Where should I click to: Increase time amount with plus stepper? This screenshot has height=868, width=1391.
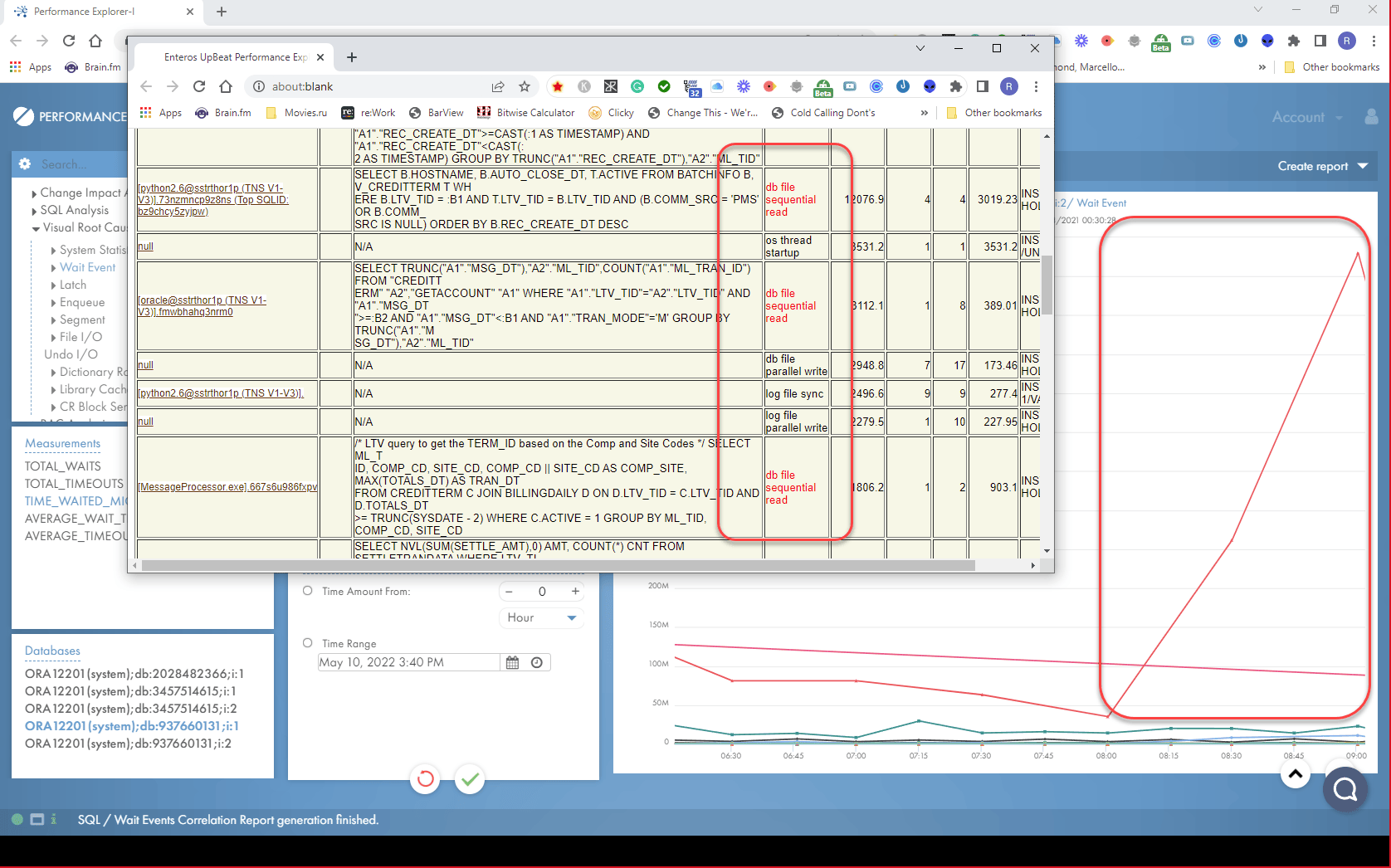coord(575,591)
